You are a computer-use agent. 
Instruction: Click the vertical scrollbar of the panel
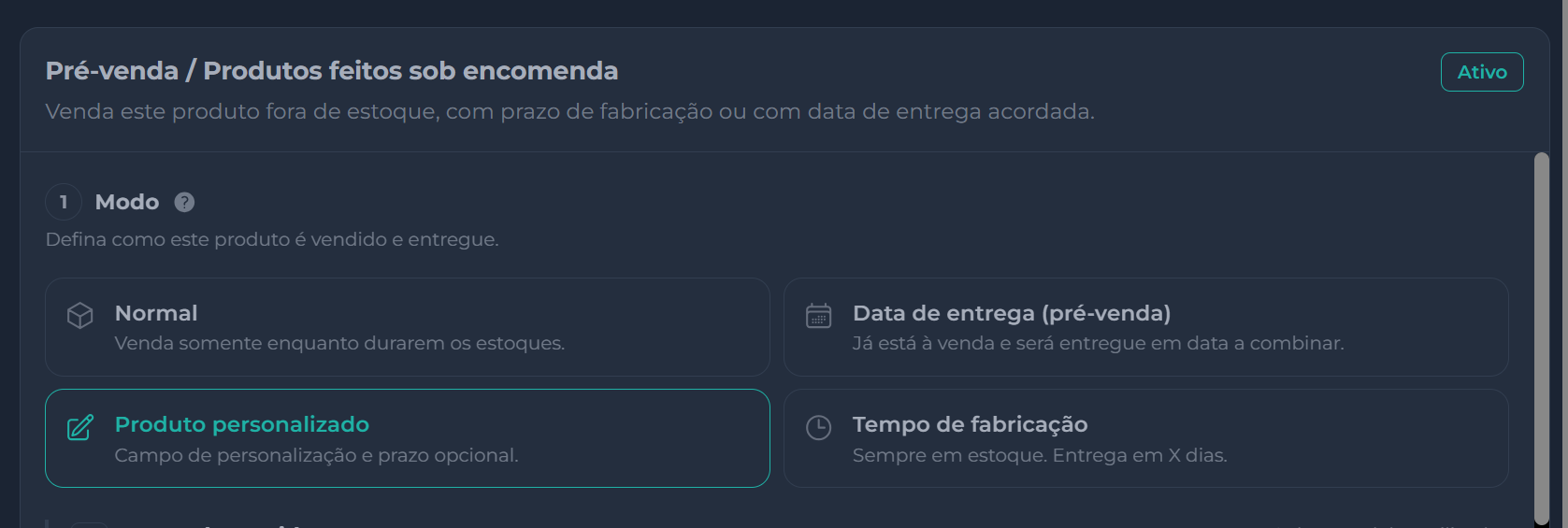point(1541,338)
